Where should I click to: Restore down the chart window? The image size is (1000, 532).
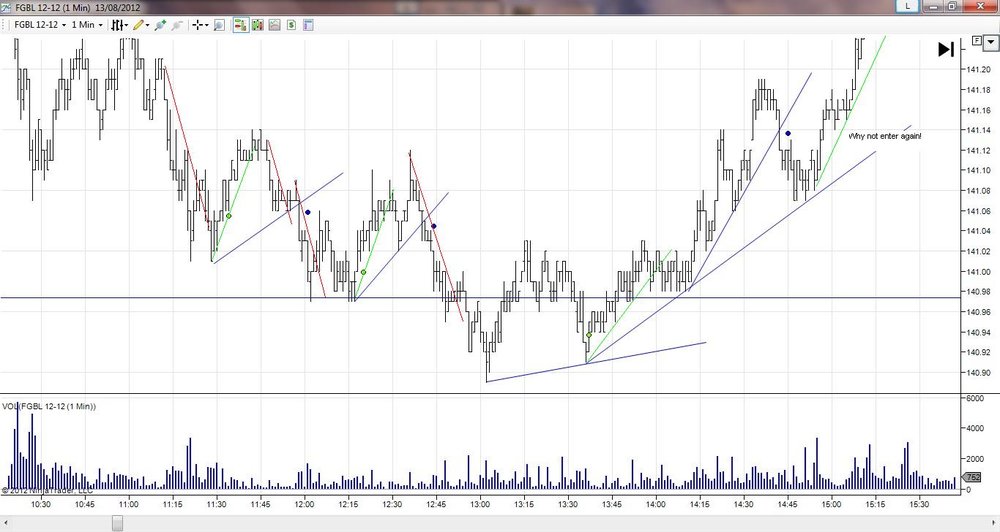(952, 6)
